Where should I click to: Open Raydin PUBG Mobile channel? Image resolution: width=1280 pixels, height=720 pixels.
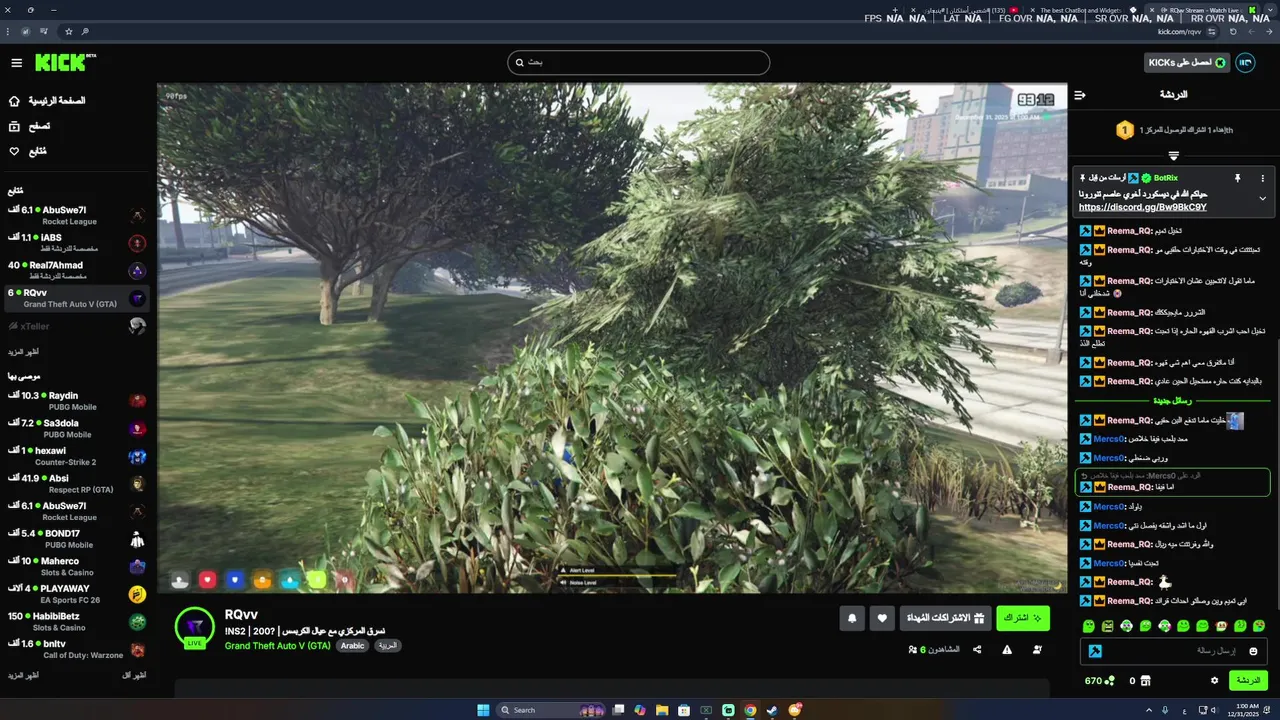(76, 401)
